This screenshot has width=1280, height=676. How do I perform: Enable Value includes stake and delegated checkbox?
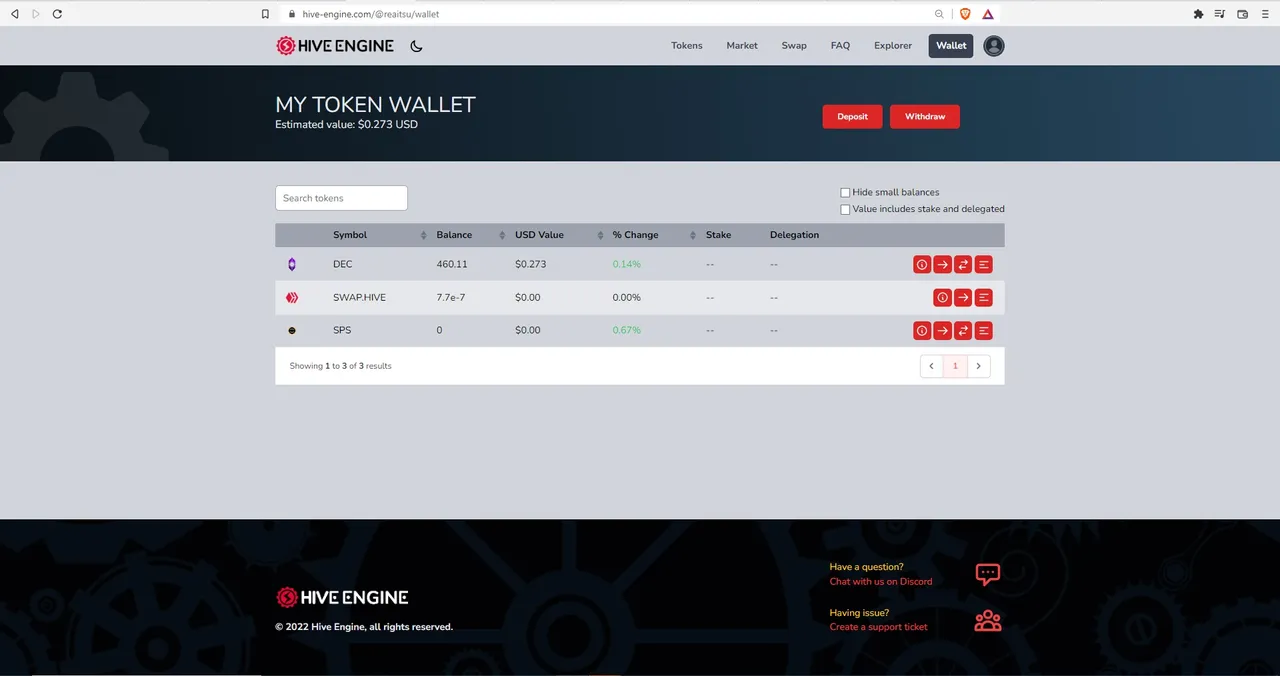845,209
